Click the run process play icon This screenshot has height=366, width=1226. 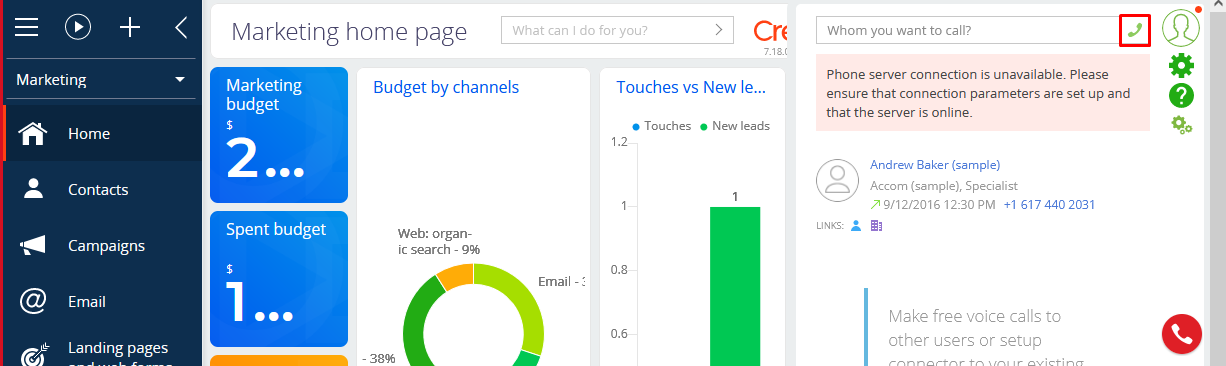point(78,27)
